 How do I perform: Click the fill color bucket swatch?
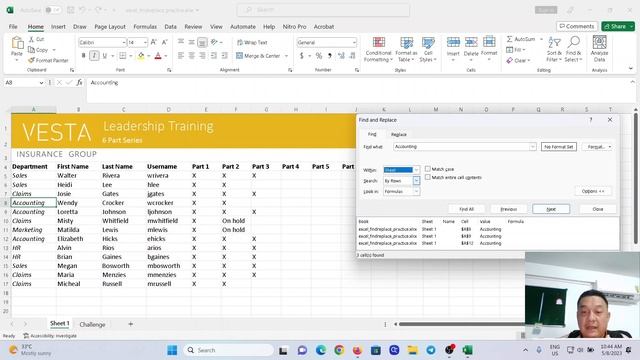click(141, 56)
